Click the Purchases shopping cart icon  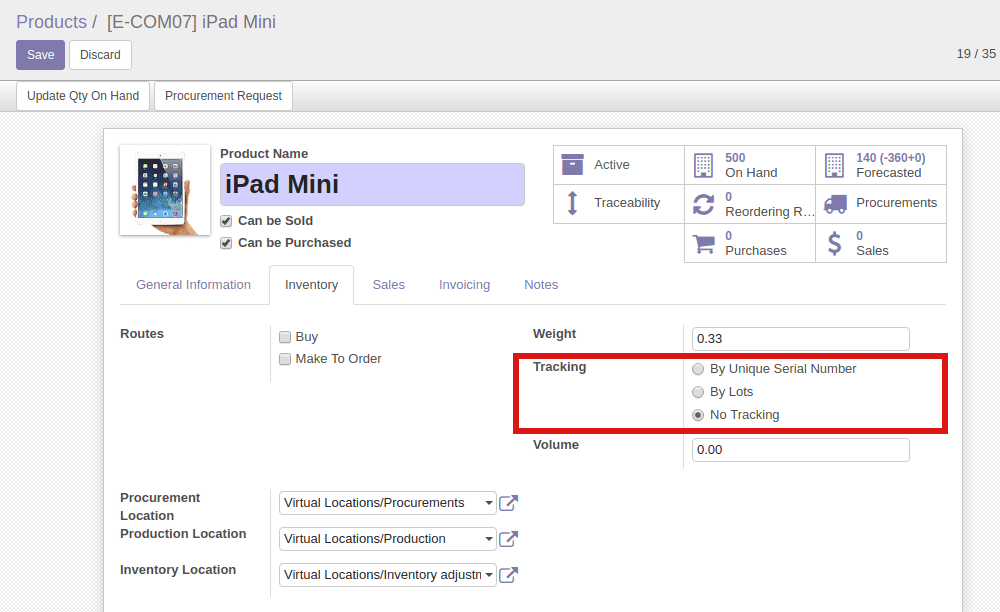tap(703, 244)
